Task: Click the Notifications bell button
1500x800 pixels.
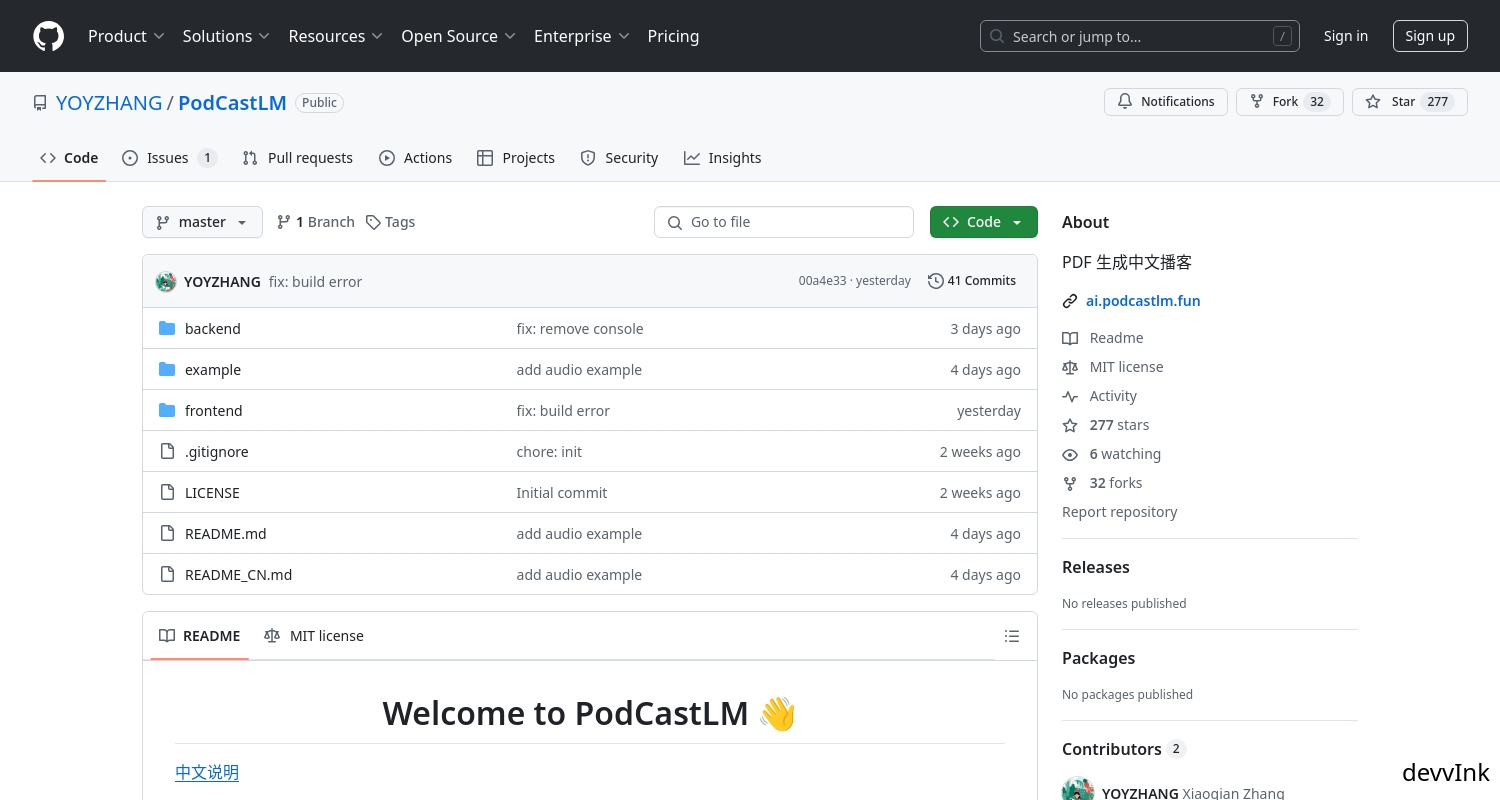Action: (1166, 102)
